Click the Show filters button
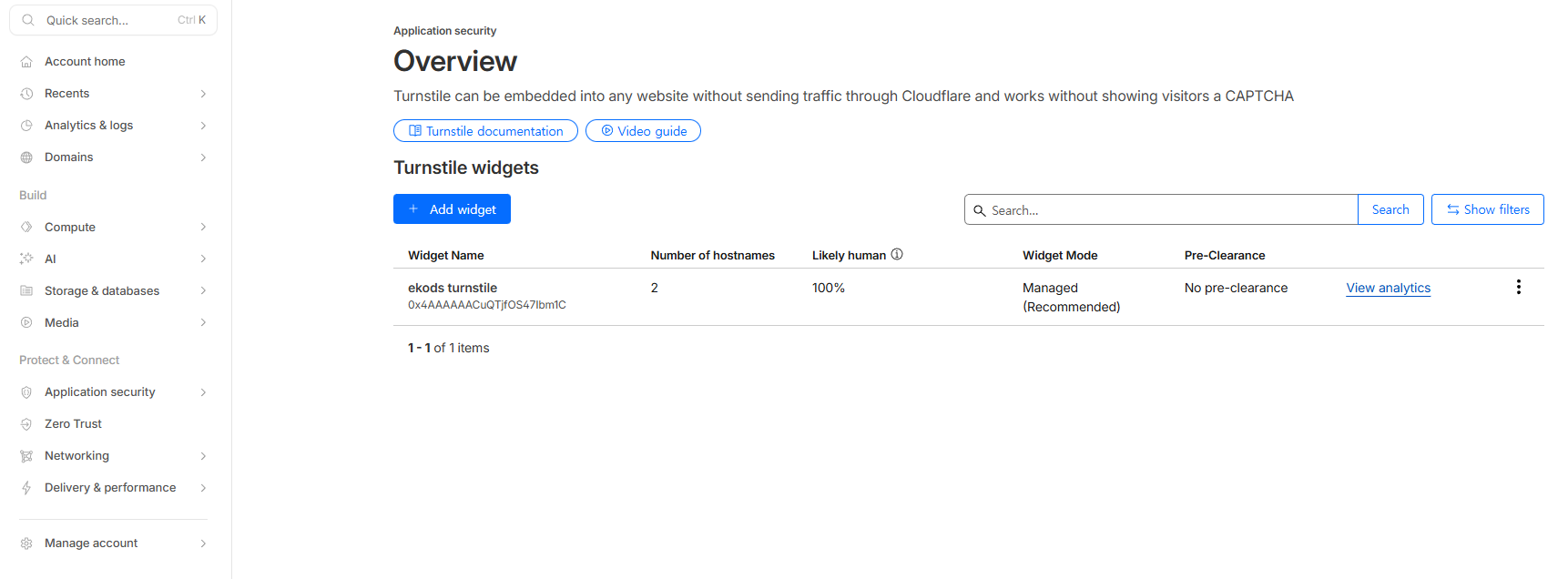 (x=1488, y=209)
